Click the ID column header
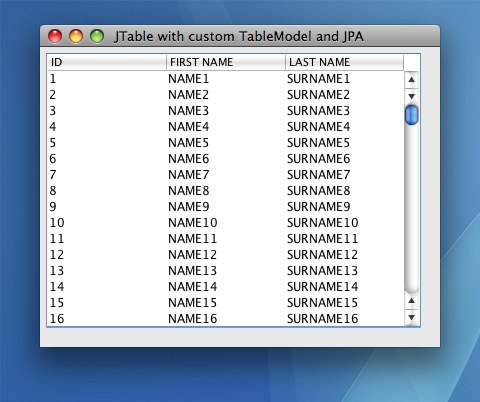Screen dimensions: 480x402 (x=107, y=62)
